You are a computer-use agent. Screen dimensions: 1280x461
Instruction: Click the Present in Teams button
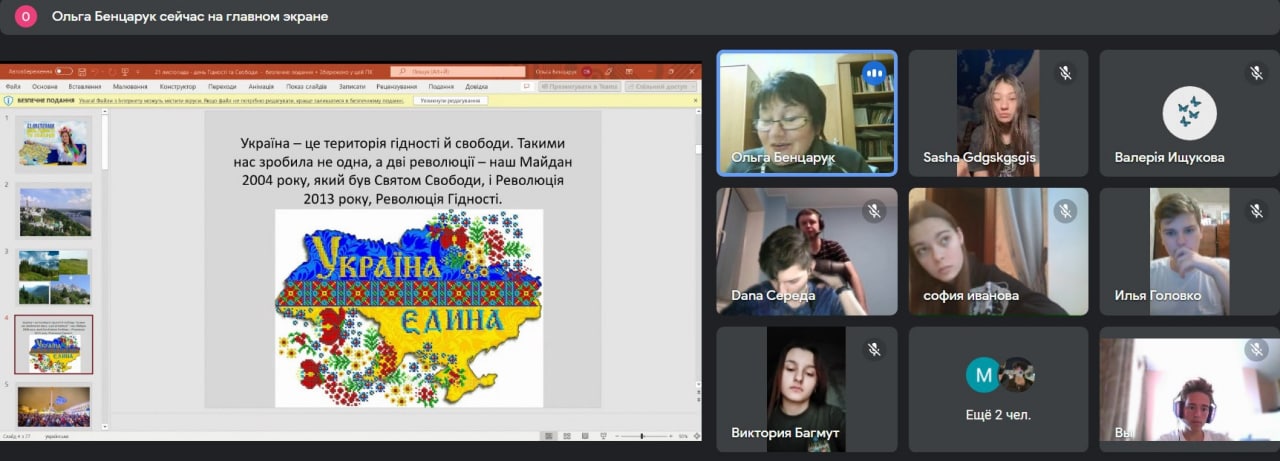tap(579, 87)
